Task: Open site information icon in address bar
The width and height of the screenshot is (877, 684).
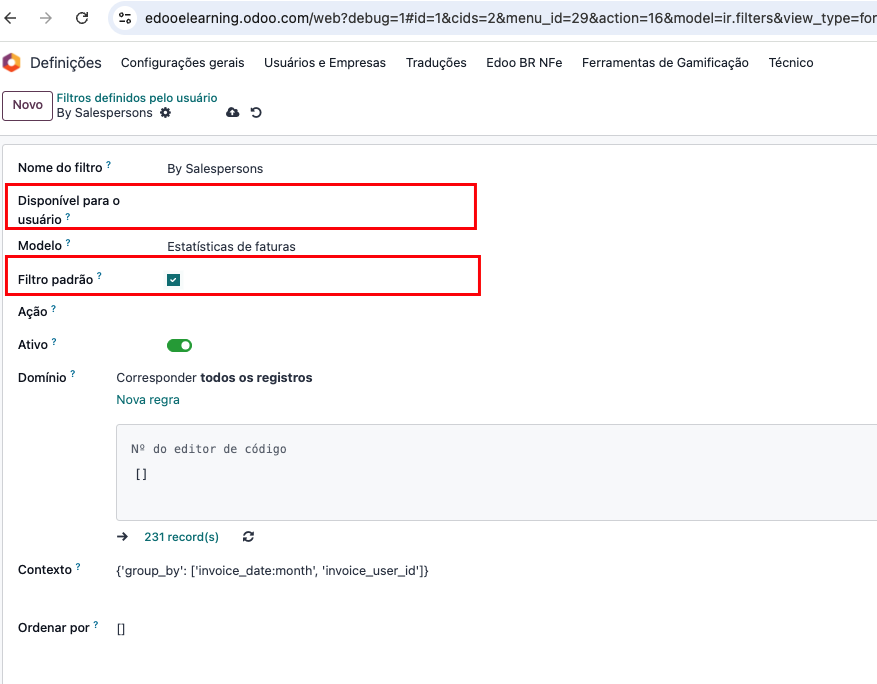Action: pyautogui.click(x=125, y=18)
